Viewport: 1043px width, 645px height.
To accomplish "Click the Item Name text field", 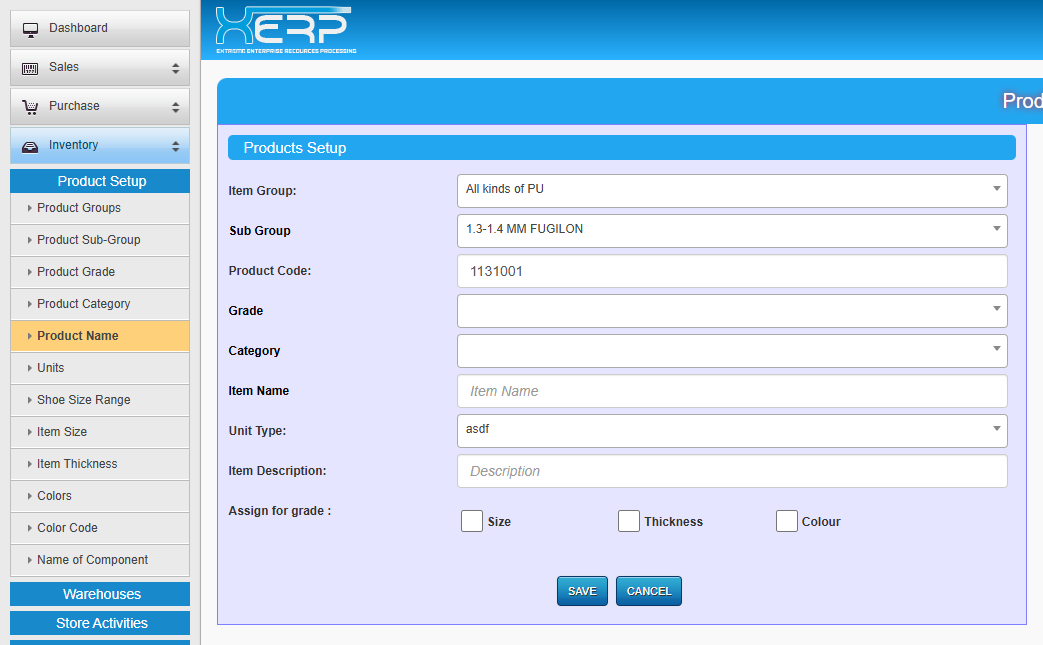I will coord(731,391).
